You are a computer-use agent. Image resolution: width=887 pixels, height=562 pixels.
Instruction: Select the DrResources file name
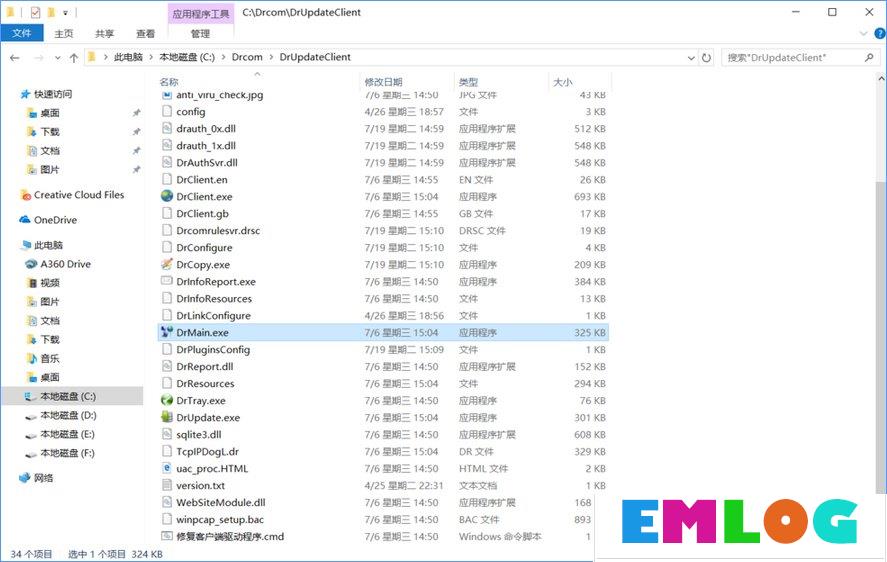tap(205, 383)
